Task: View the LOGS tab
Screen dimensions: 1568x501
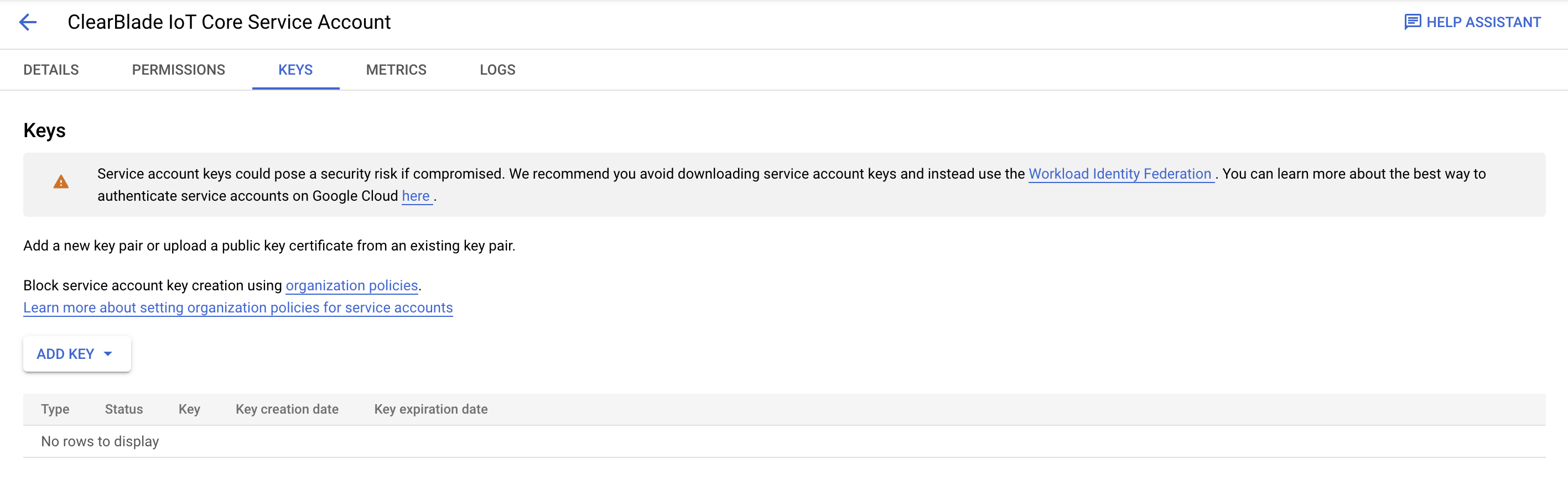Action: (497, 70)
